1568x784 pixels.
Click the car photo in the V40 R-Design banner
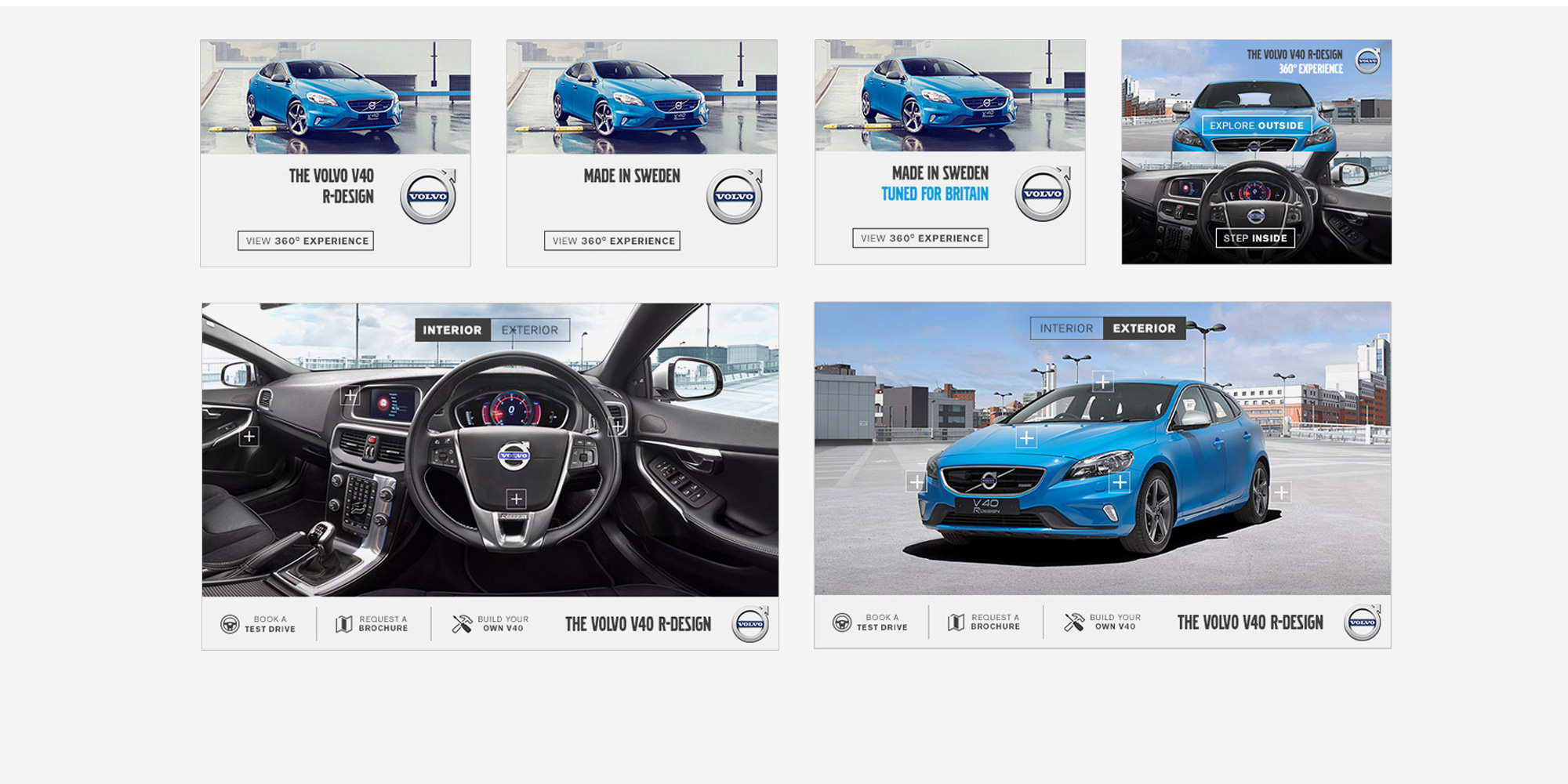[x=336, y=96]
